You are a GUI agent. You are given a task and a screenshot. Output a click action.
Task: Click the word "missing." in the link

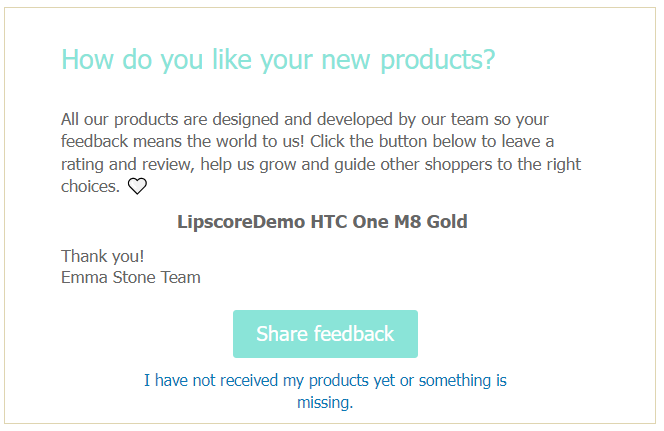[325, 403]
